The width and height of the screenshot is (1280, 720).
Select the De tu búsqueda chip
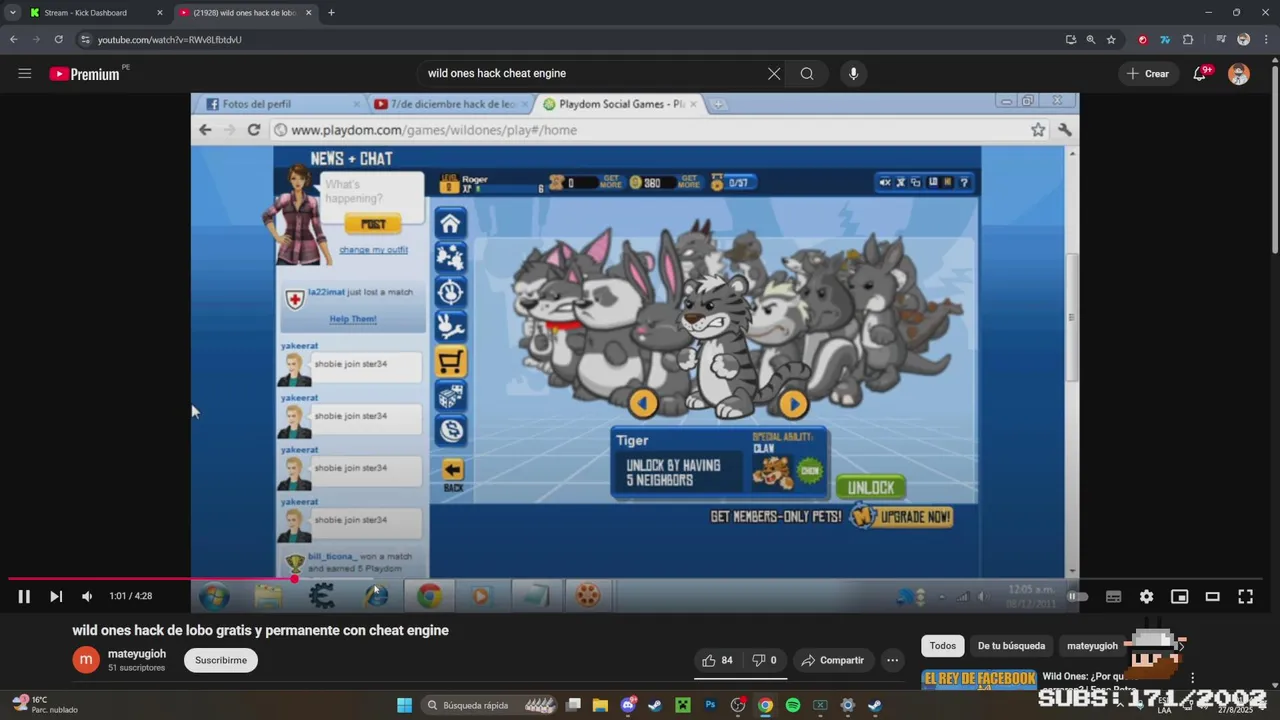point(1011,646)
